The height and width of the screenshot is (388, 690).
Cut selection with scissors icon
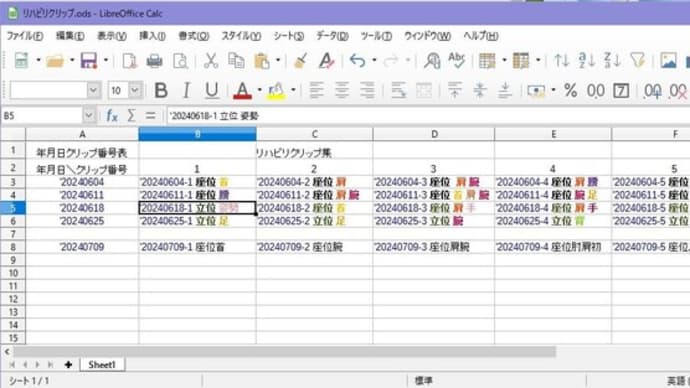211,61
